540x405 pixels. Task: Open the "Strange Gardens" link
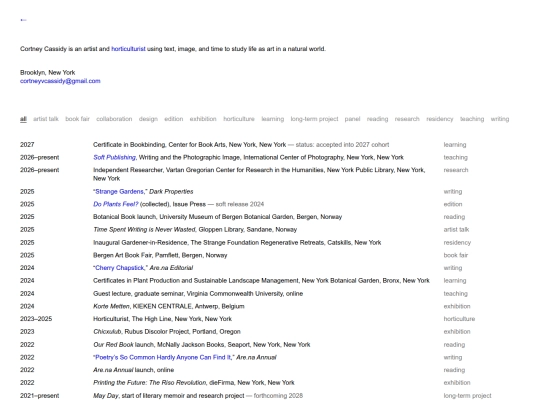point(120,191)
